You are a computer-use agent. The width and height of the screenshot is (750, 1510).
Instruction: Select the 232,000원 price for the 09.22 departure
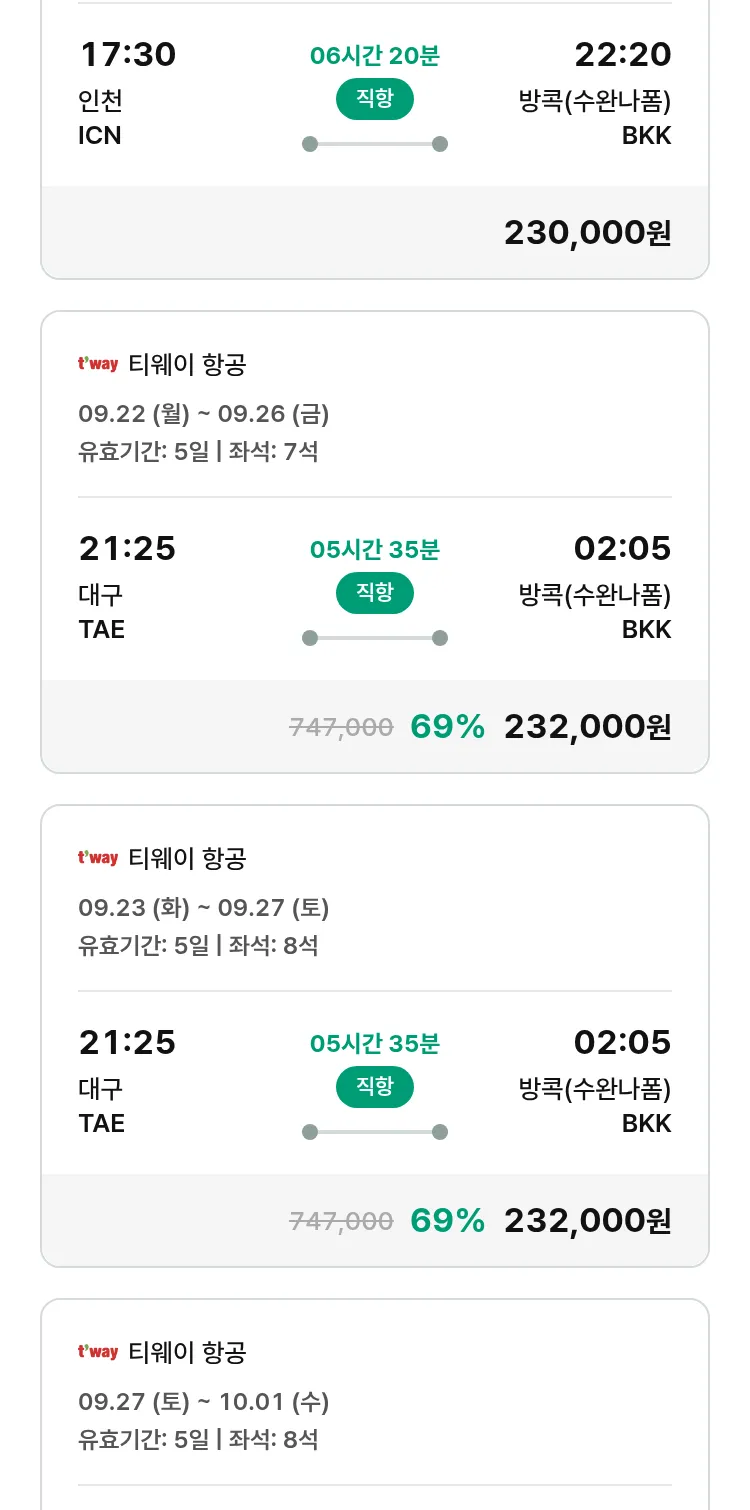coord(587,727)
